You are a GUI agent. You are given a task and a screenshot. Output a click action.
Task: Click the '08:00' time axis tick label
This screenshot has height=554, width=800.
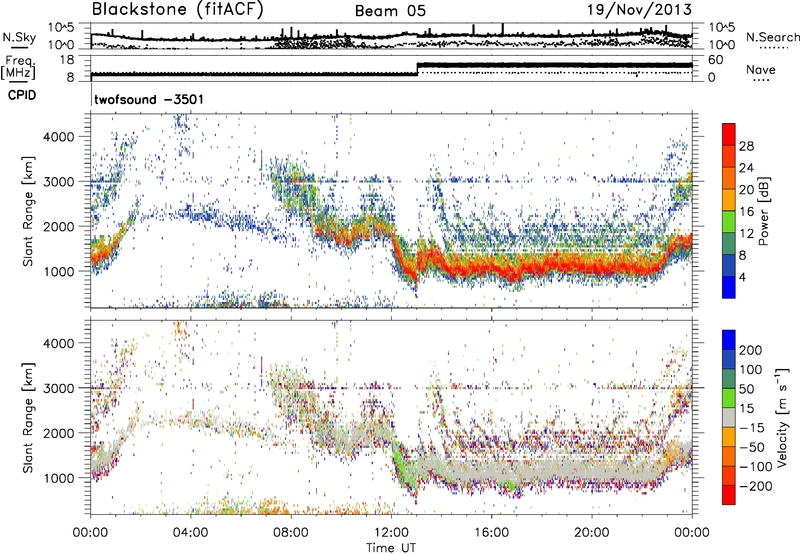coord(291,533)
